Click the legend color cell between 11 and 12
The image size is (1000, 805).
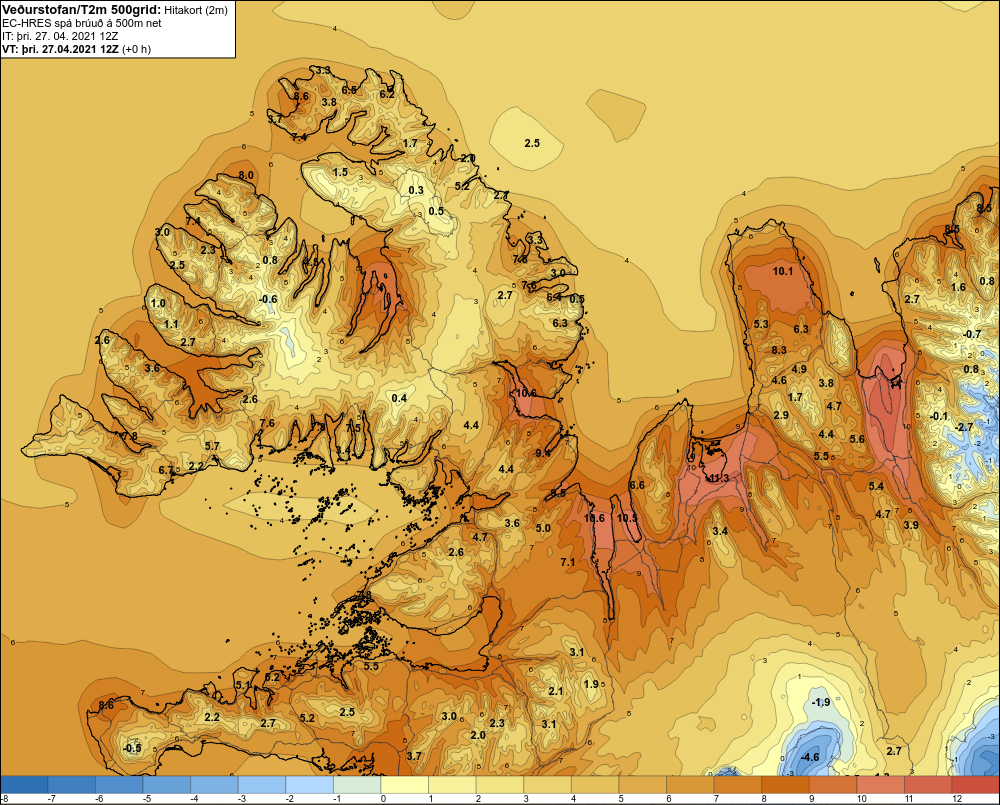(x=928, y=784)
